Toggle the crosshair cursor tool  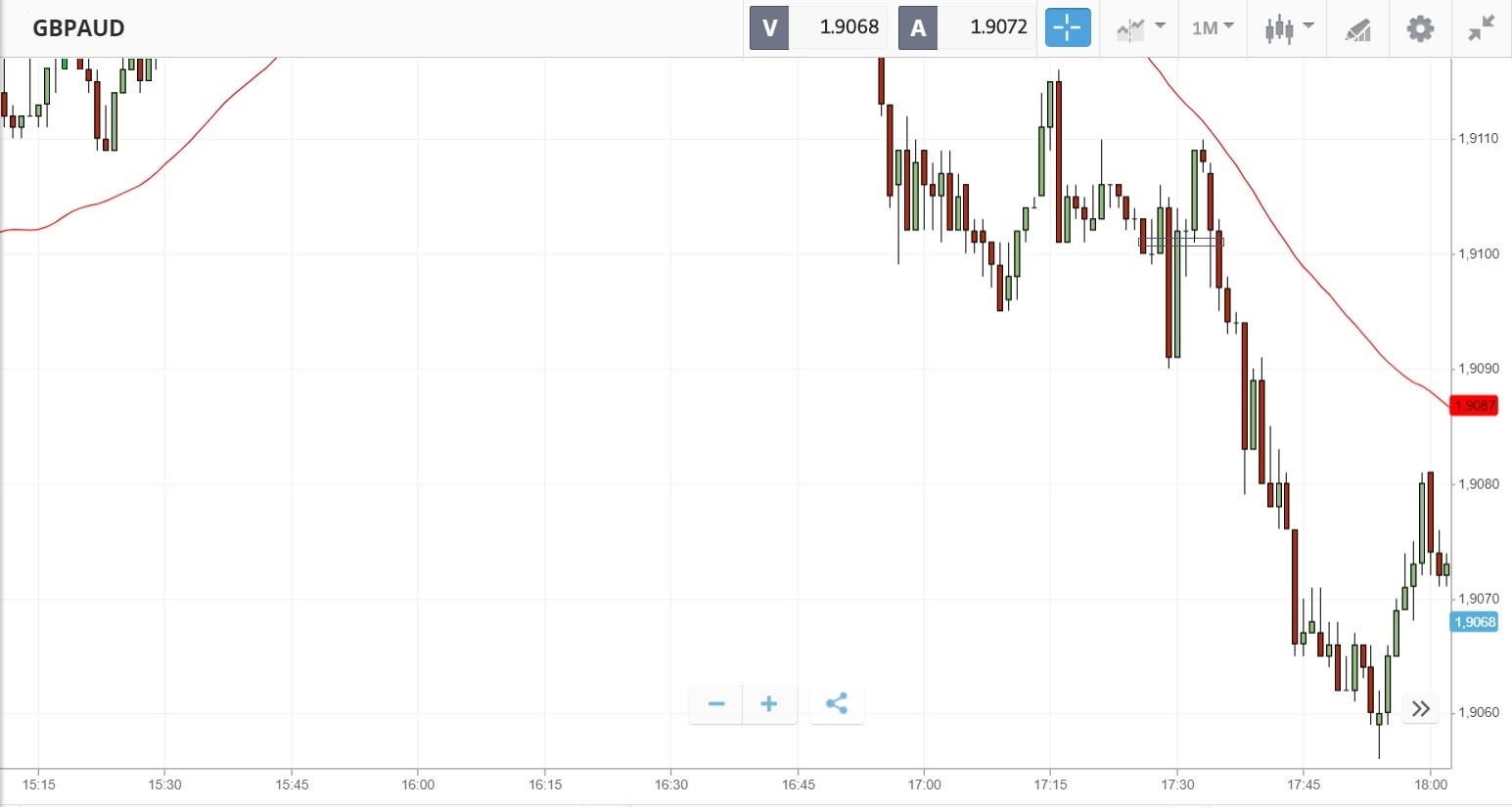1067,27
